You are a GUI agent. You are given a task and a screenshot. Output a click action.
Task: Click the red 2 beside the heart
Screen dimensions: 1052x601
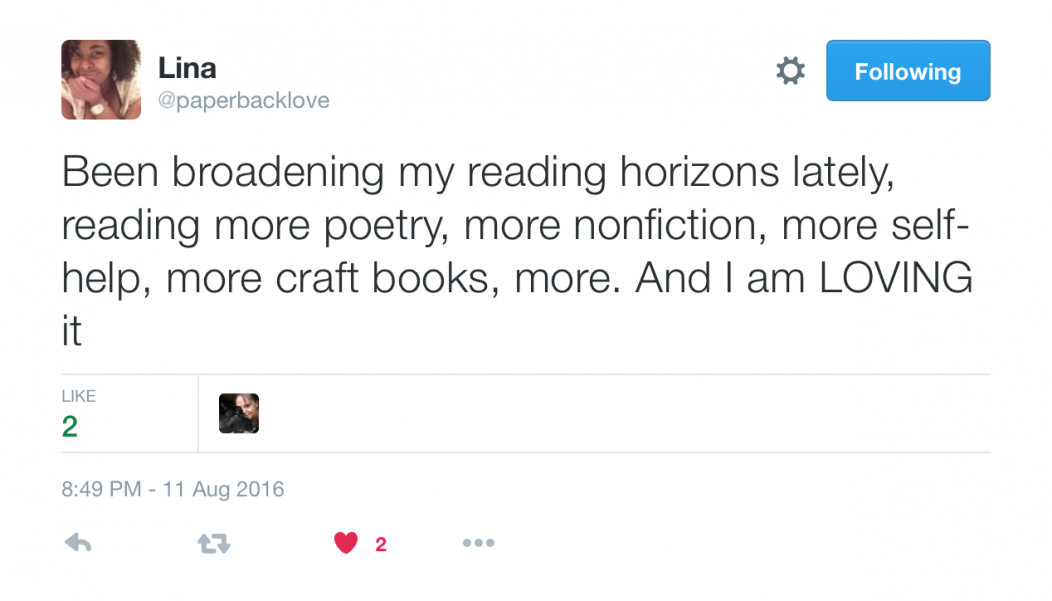point(380,545)
